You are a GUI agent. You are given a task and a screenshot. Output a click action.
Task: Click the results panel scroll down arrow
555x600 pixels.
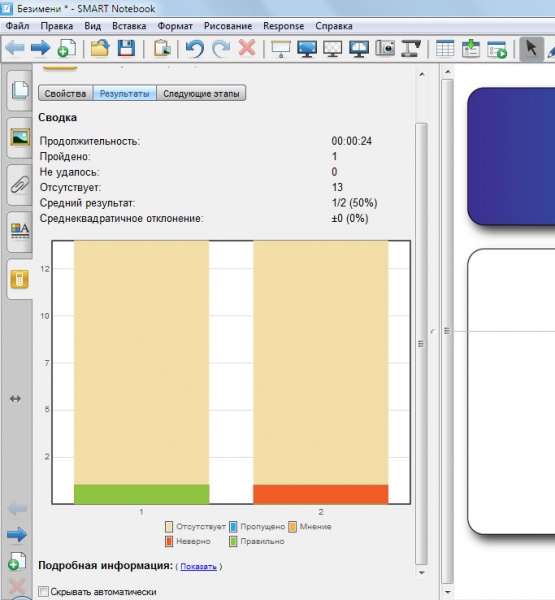point(421,572)
